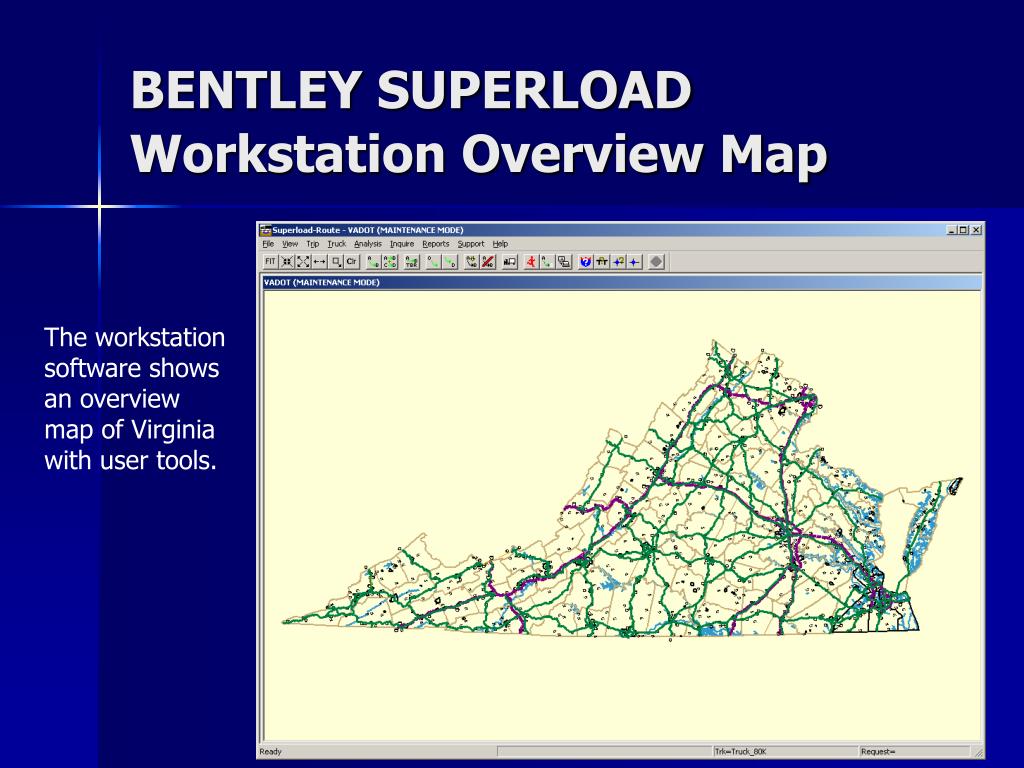Image resolution: width=1024 pixels, height=768 pixels.
Task: Click the A-B-C-D multi-point route icon
Action: (389, 261)
